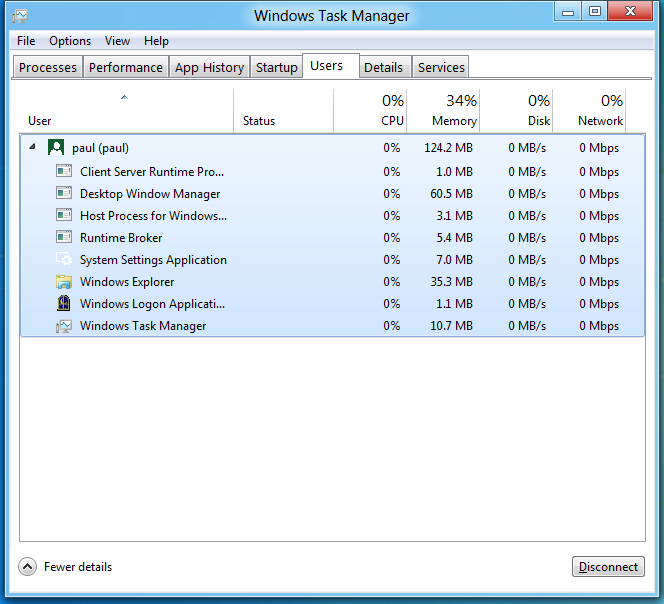Click the Fewer details label
This screenshot has height=604, width=664.
78,567
